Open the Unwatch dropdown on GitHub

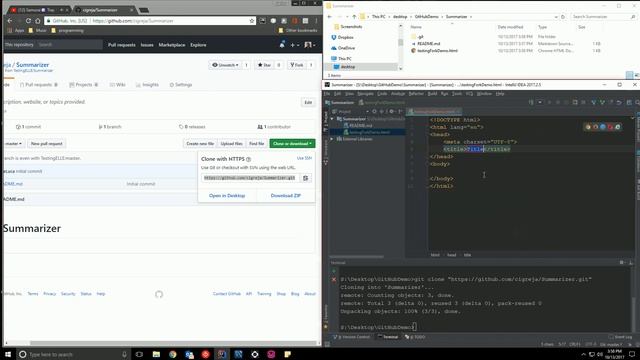225,65
